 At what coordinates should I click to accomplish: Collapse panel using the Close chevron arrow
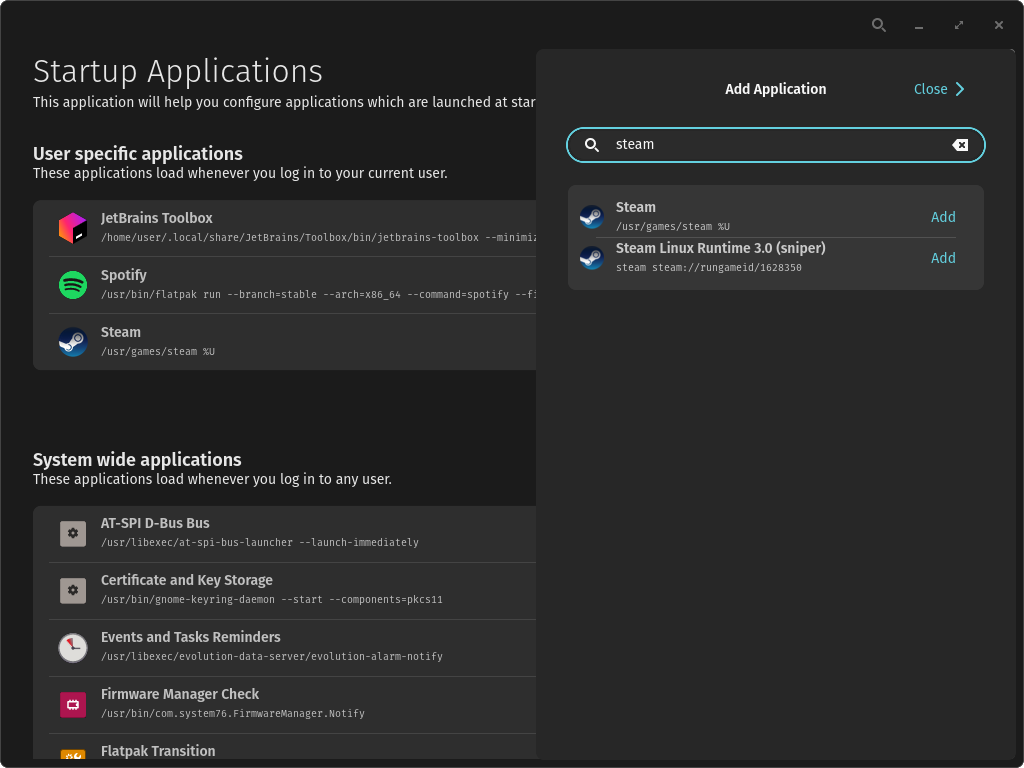click(x=960, y=89)
